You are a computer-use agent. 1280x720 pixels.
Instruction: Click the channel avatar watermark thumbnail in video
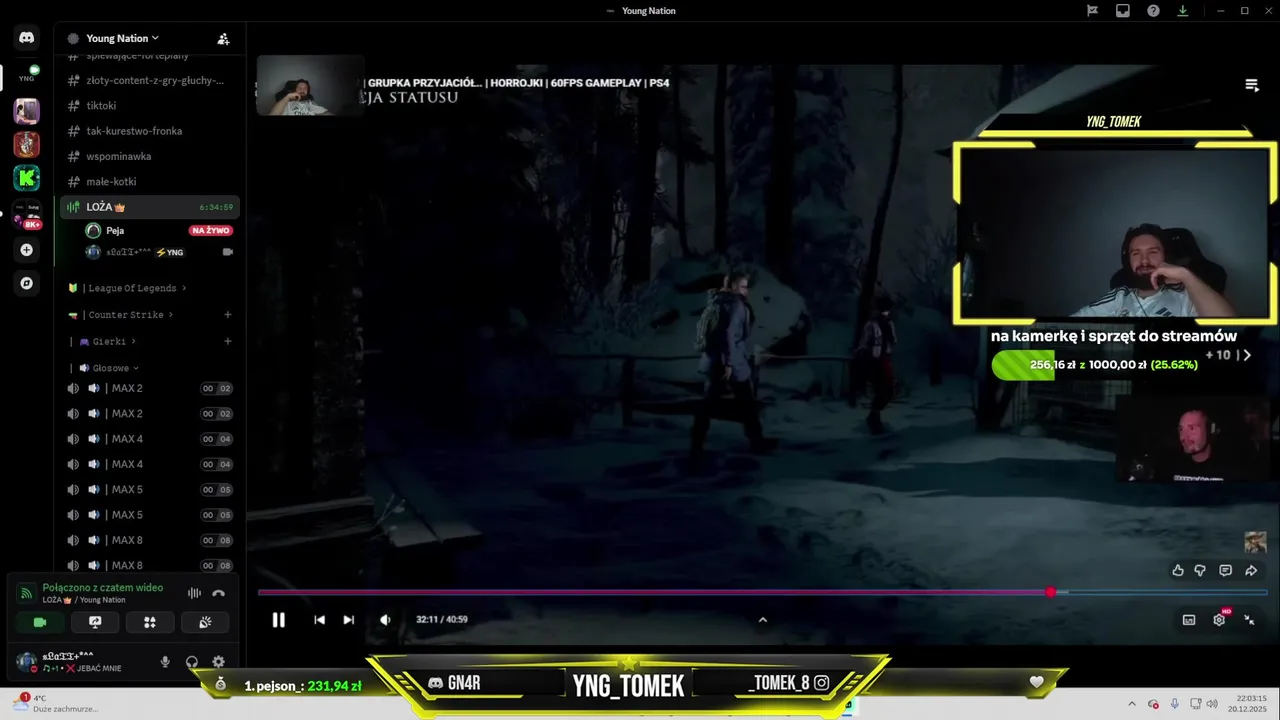point(1255,542)
